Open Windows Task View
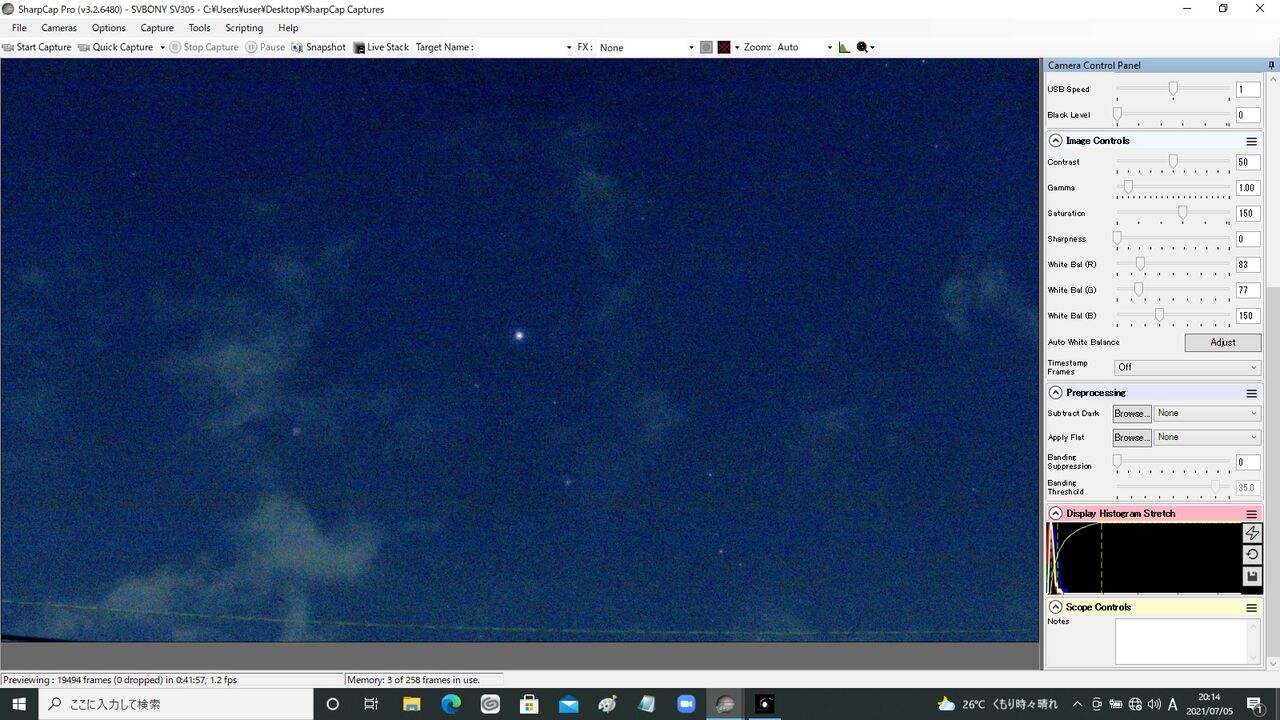This screenshot has width=1280, height=720. click(371, 704)
